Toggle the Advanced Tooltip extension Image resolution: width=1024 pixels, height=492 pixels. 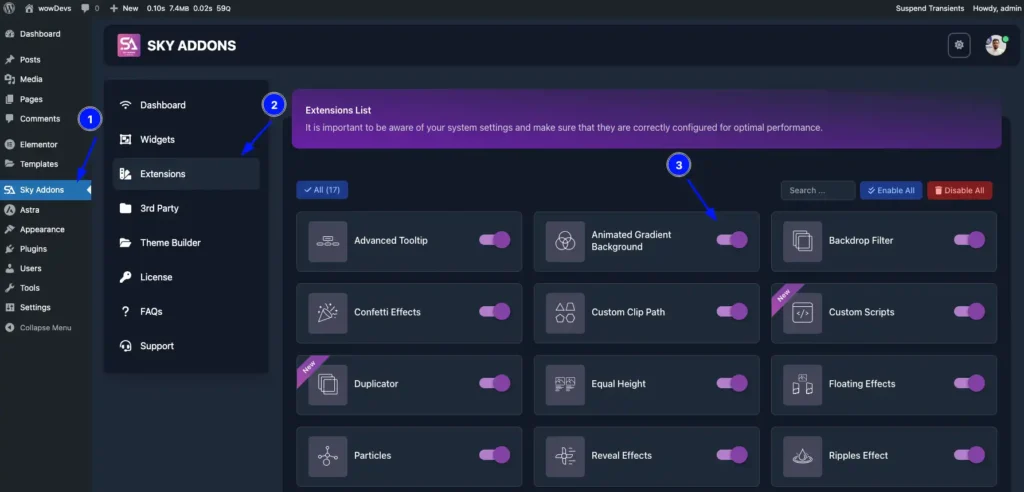click(494, 240)
